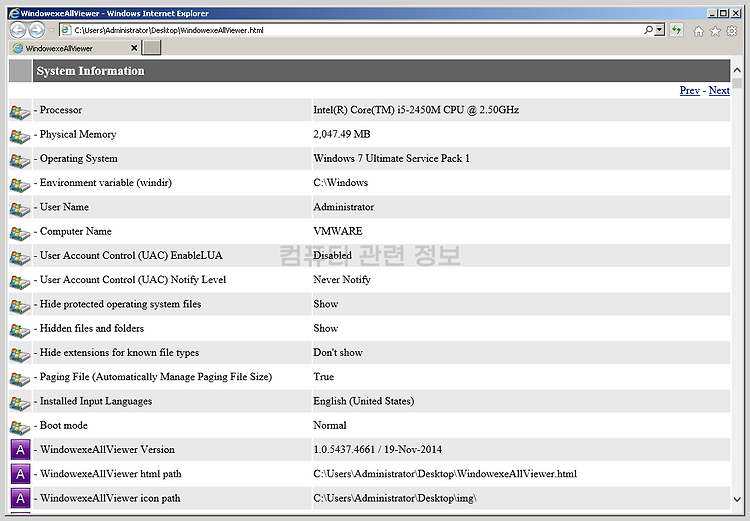Select the True paging file value
The image size is (750, 521).
[x=323, y=377]
